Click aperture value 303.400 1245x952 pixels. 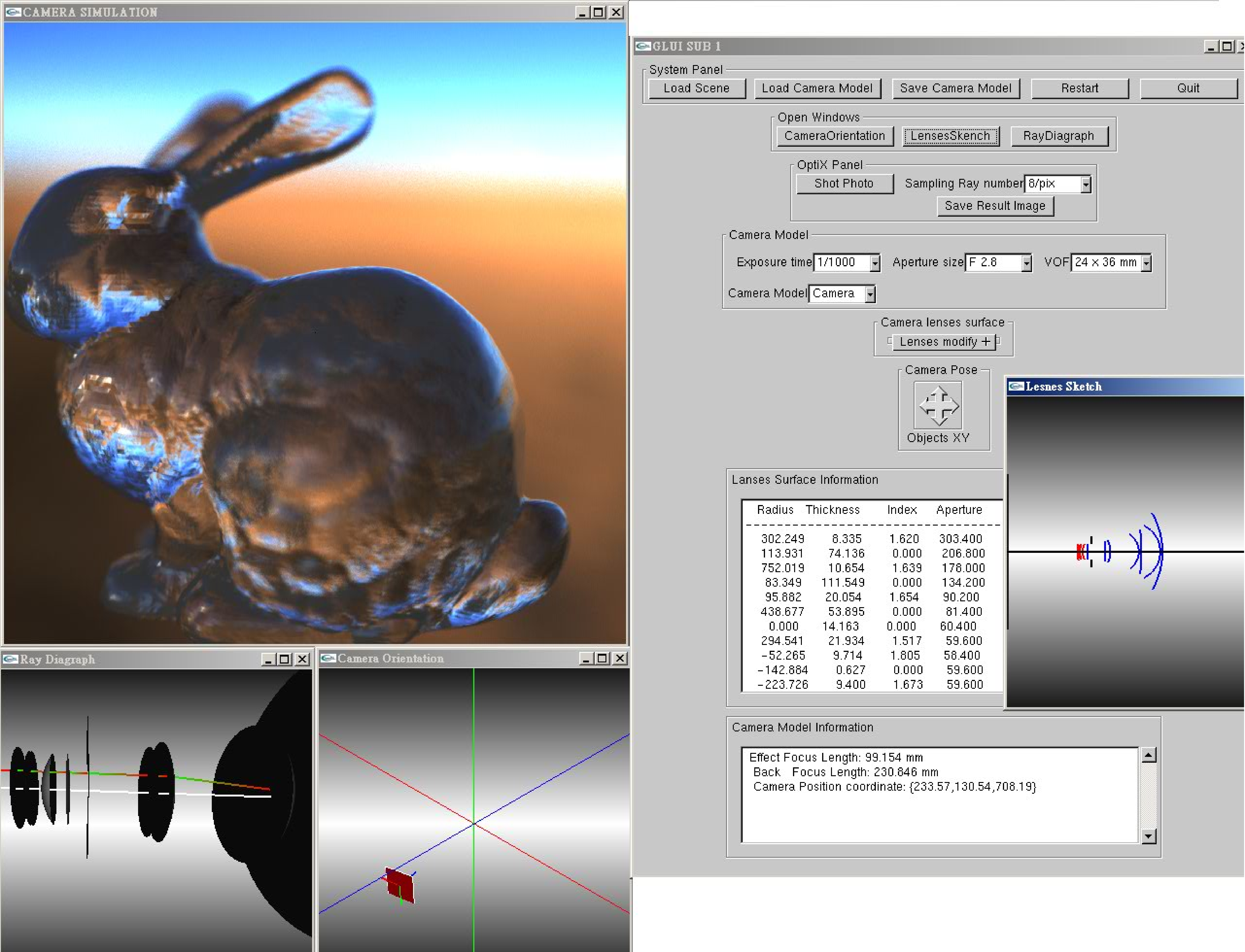pyautogui.click(x=960, y=539)
